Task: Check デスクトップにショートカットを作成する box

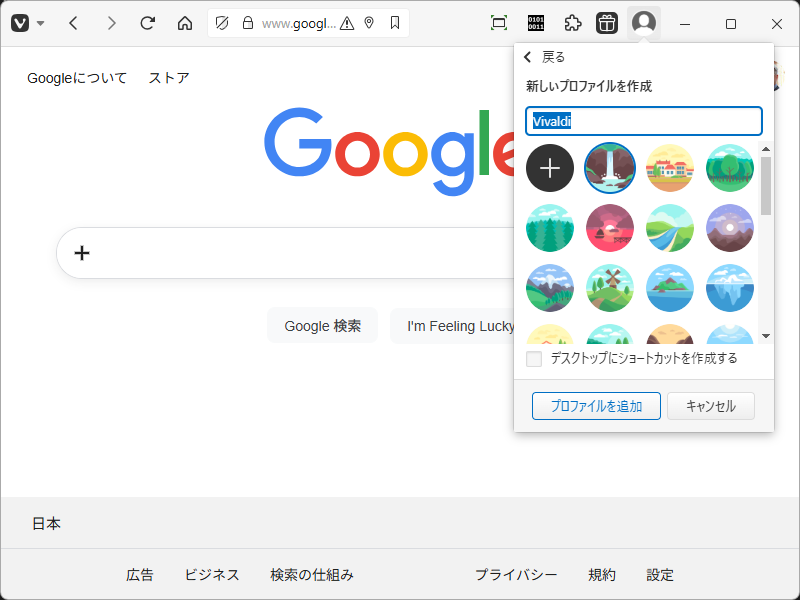Action: (534, 359)
